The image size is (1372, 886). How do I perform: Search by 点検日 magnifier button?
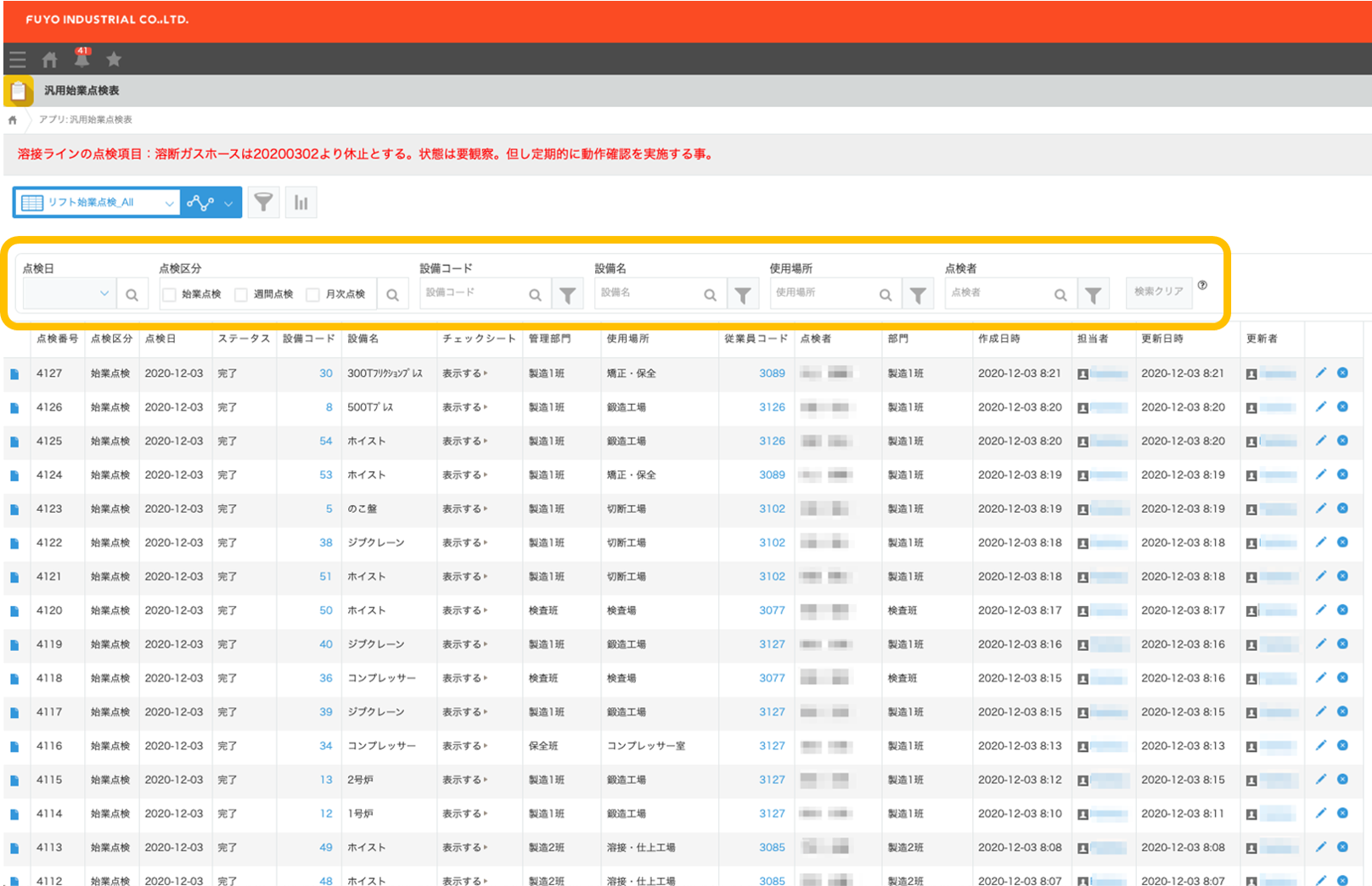[x=132, y=294]
